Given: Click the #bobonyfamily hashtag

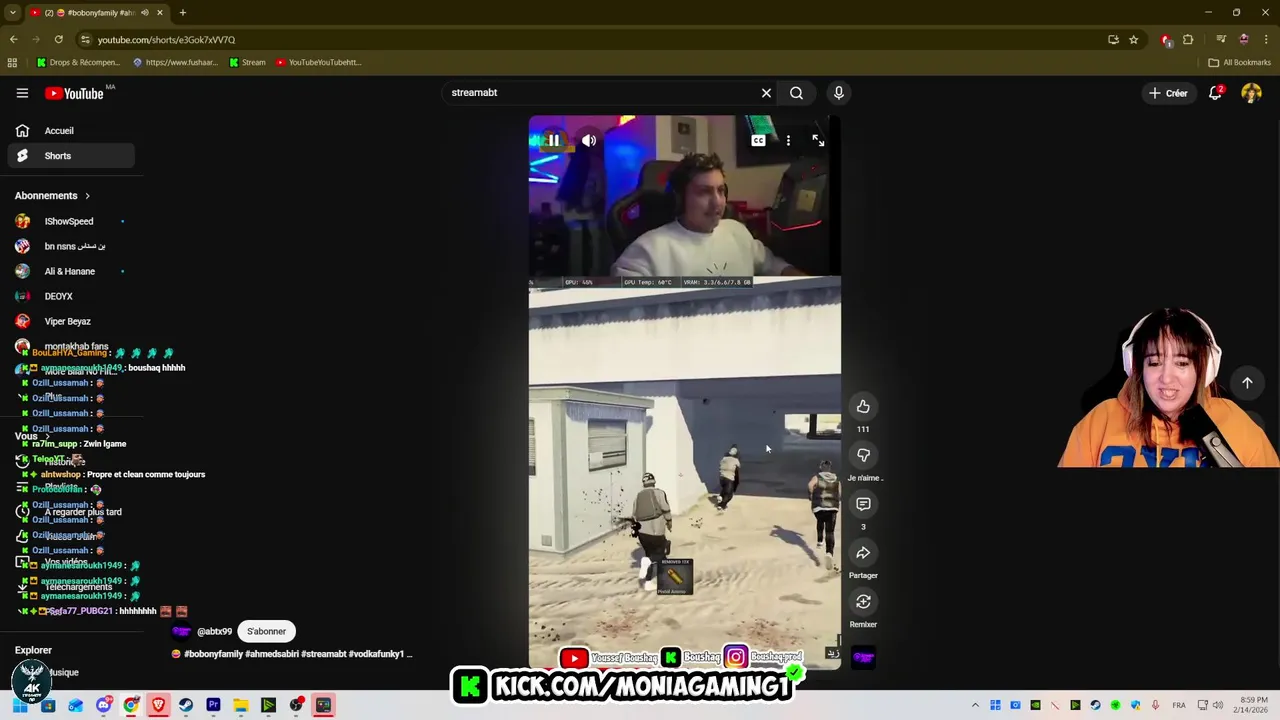Looking at the screenshot, I should pos(213,654).
